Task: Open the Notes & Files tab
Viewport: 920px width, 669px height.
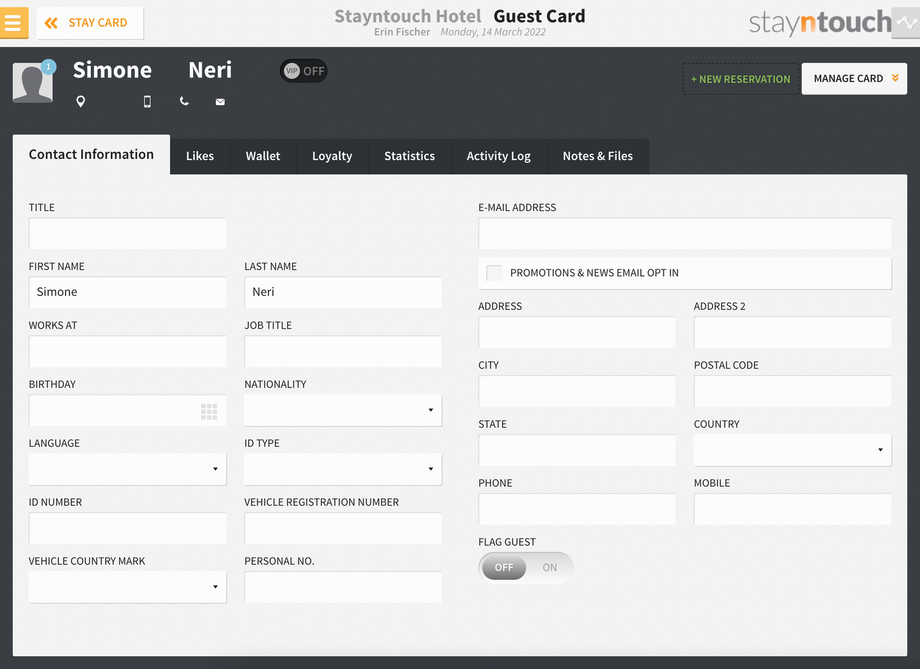Action: click(x=598, y=156)
